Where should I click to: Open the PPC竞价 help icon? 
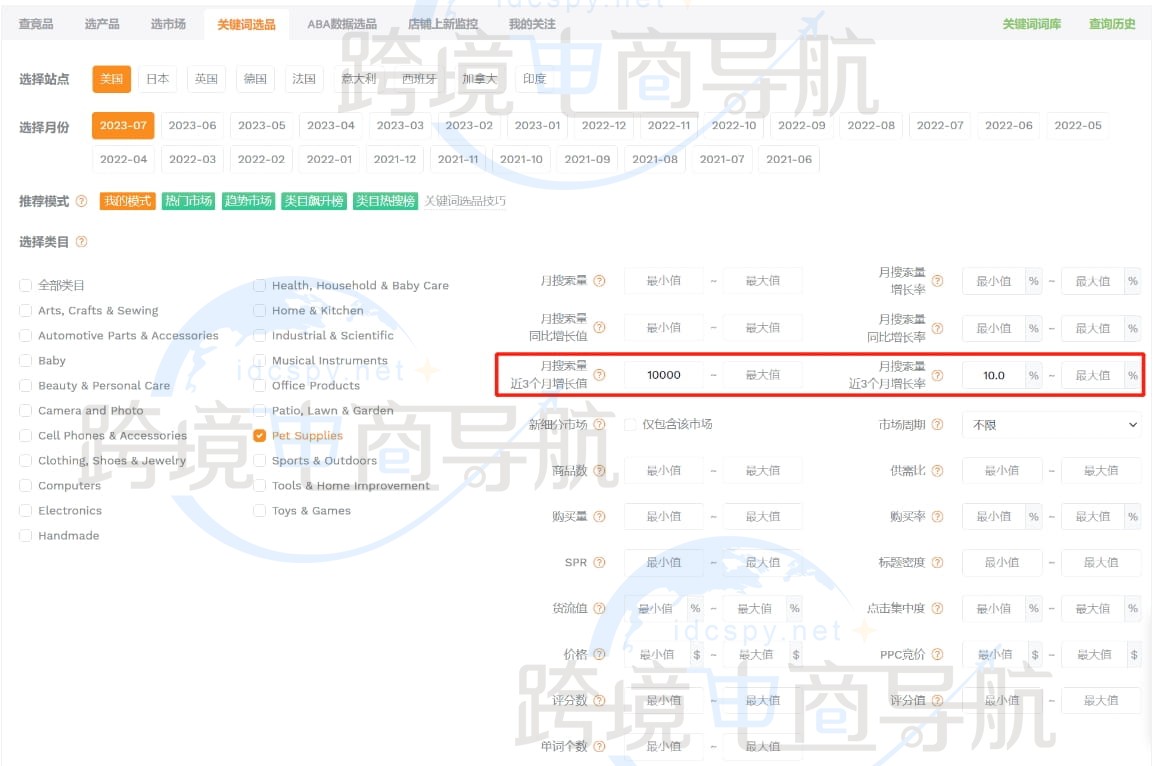click(x=937, y=654)
